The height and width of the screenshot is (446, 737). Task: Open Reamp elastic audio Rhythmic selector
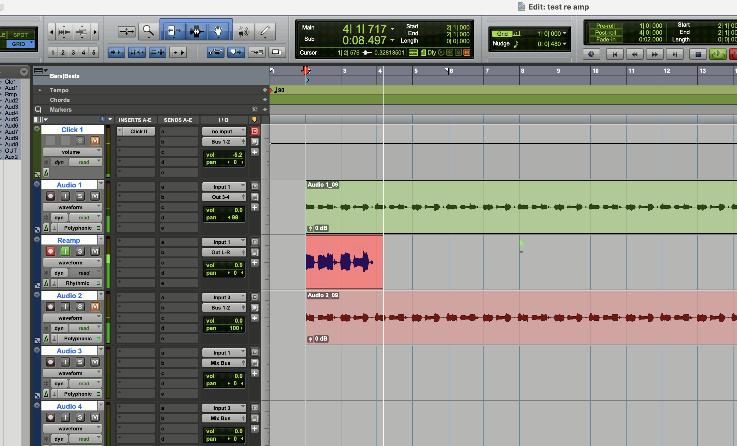(79, 283)
